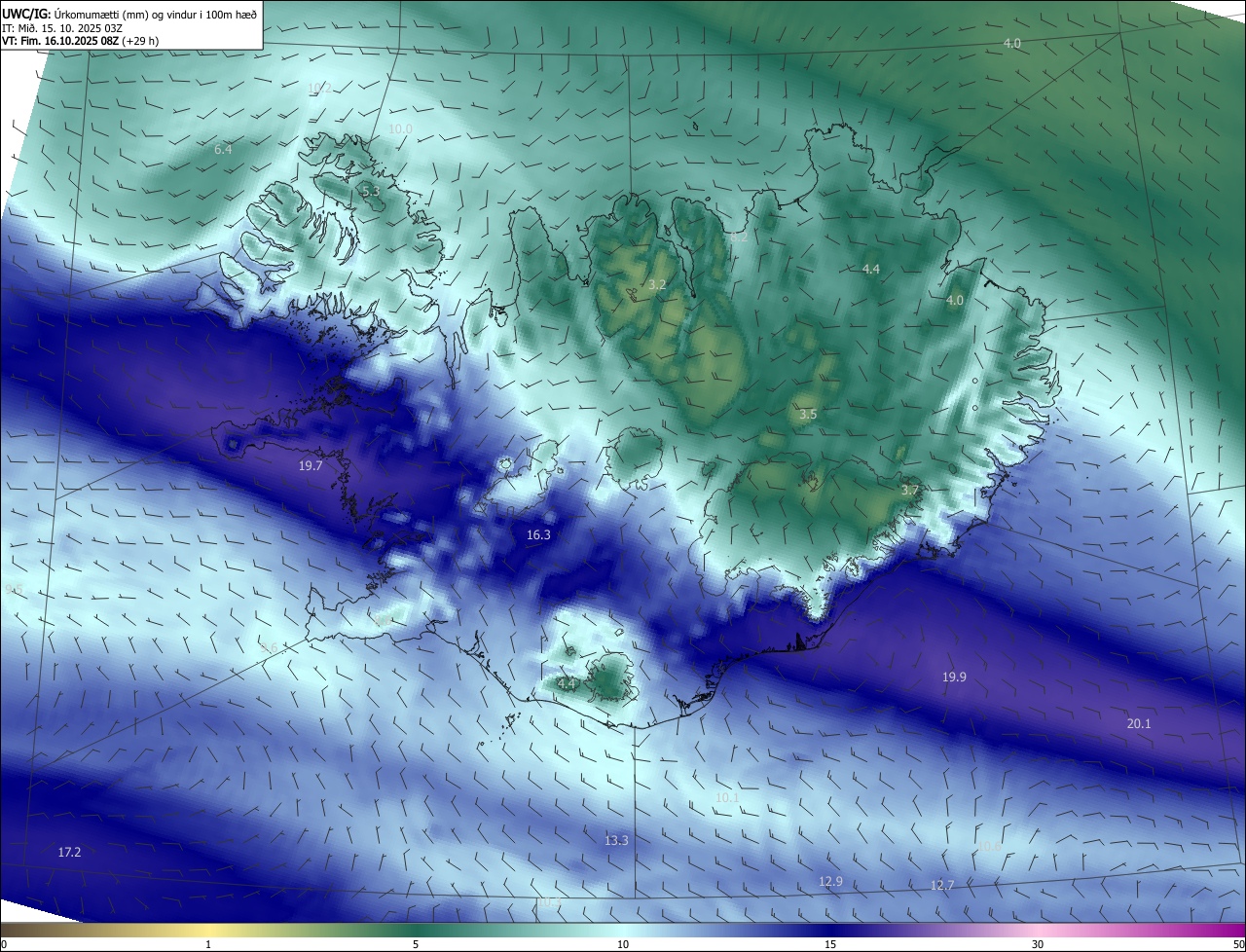This screenshot has height=952, width=1246.
Task: Click the color bar tick label 50
Action: point(1238,944)
